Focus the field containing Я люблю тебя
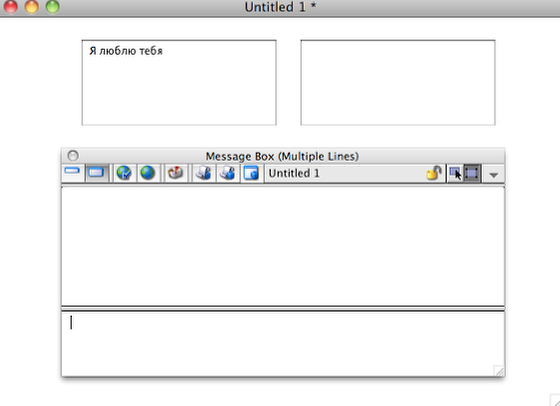The width and height of the screenshot is (560, 406). tap(179, 82)
